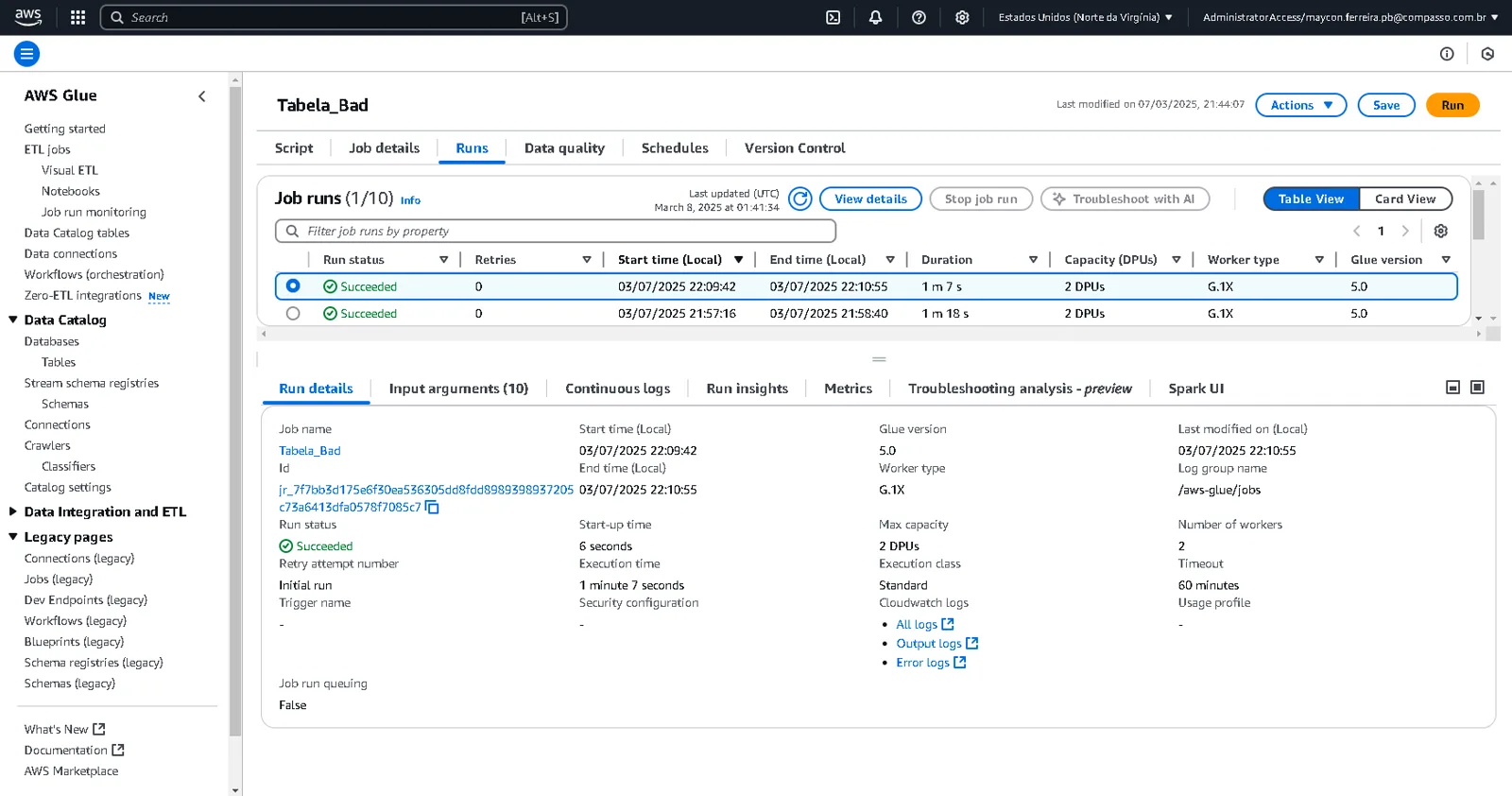1512x796 pixels.
Task: Go to next page of job runs
Action: coord(1405,232)
